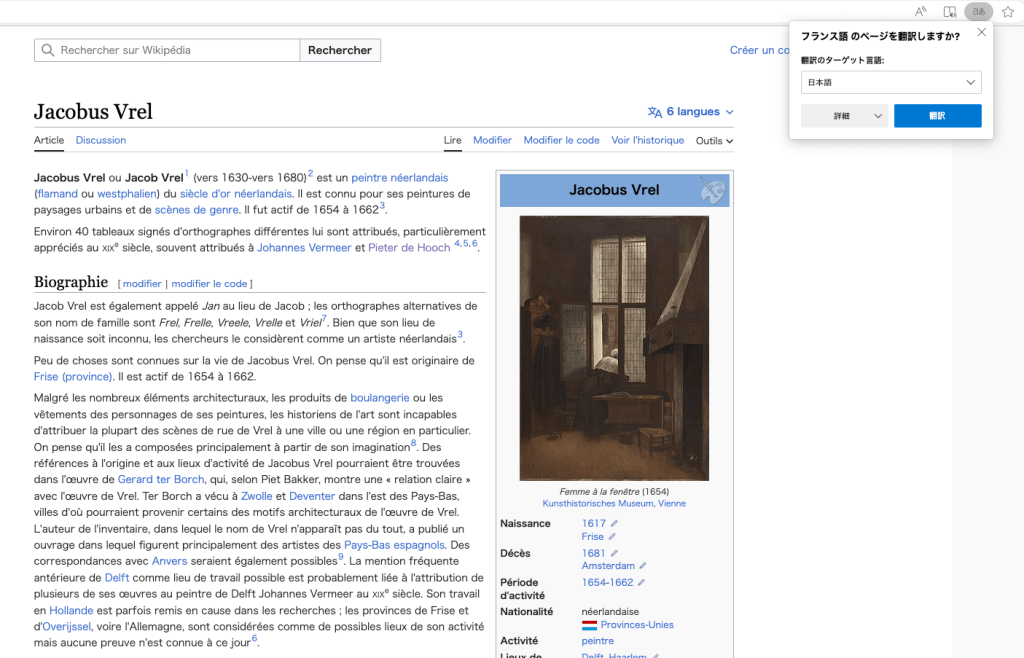Open Immersive Reader from the address bar
Image resolution: width=1024 pixels, height=658 pixels.
click(x=950, y=12)
